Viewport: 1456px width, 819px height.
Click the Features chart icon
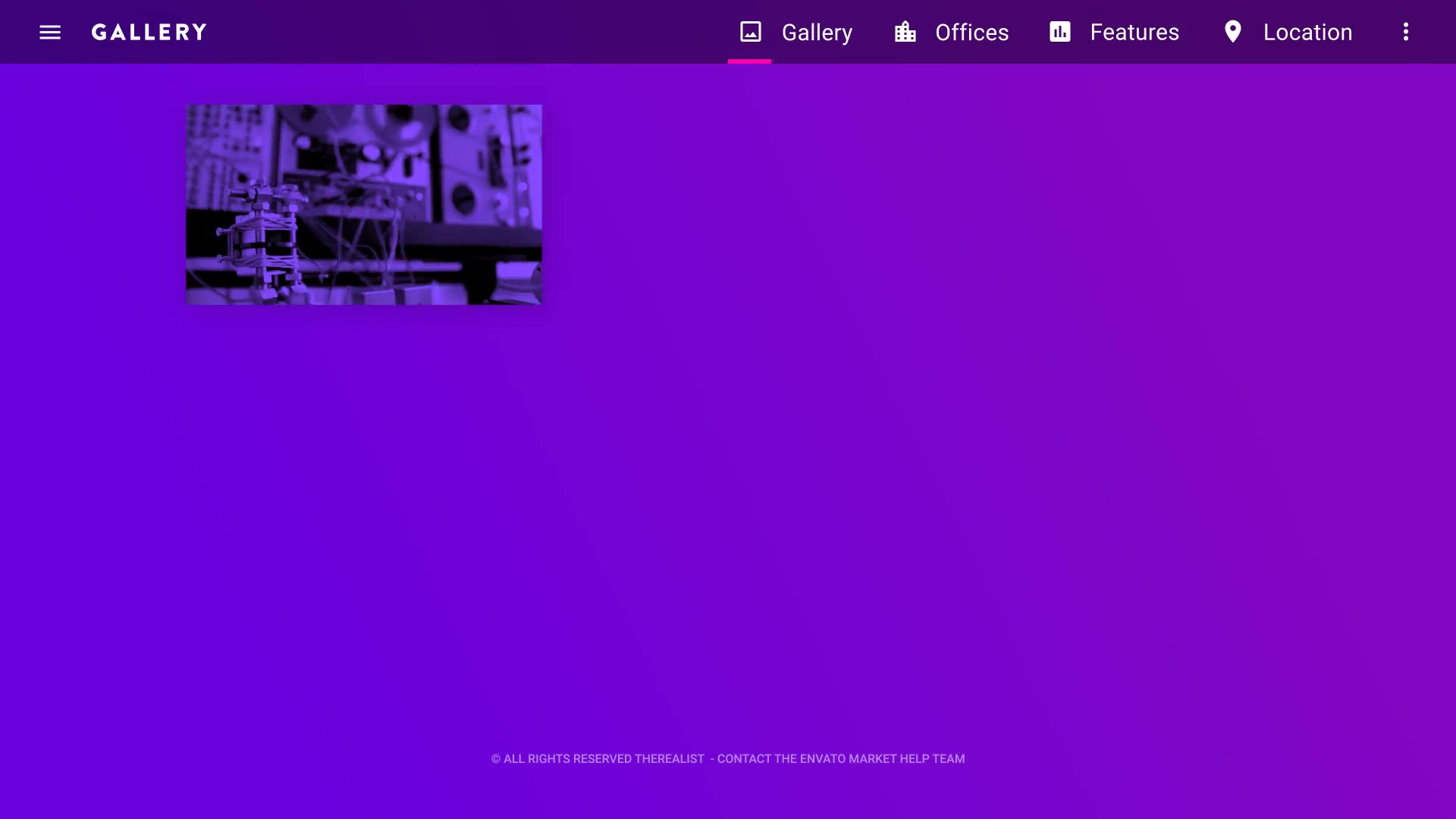[1060, 32]
